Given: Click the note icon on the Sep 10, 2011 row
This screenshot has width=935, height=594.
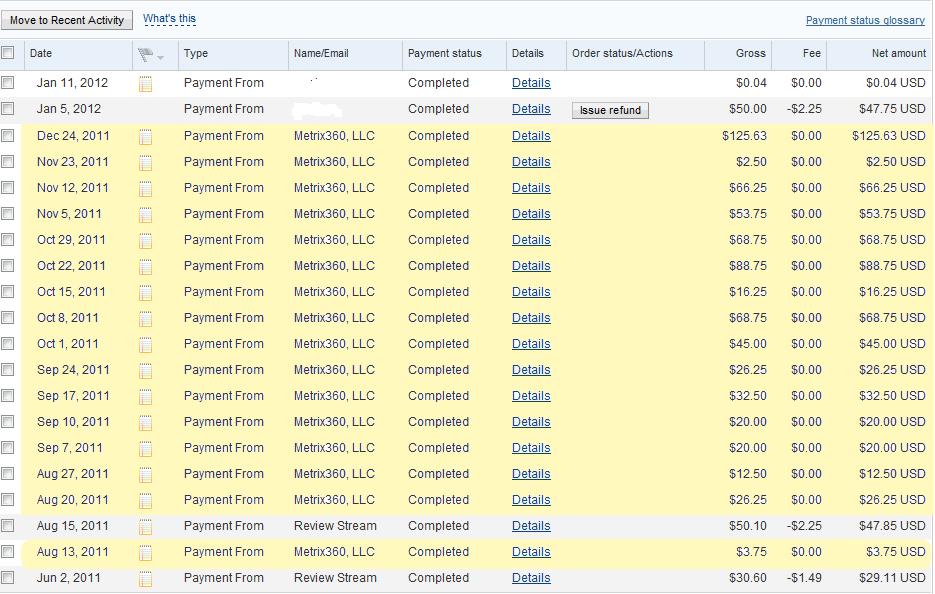Looking at the screenshot, I should click(146, 421).
